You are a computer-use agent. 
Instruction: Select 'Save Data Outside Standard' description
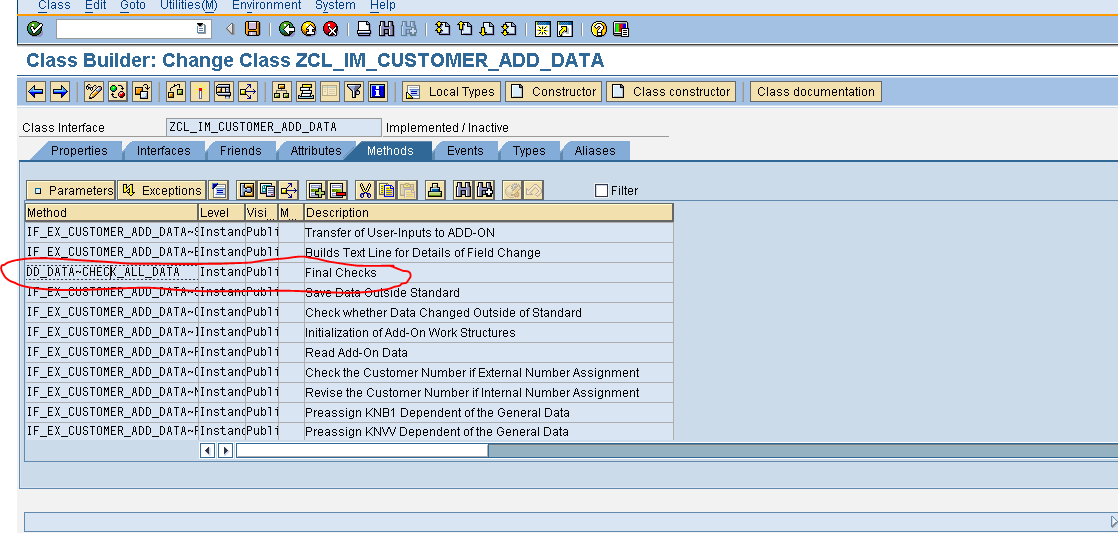488,292
